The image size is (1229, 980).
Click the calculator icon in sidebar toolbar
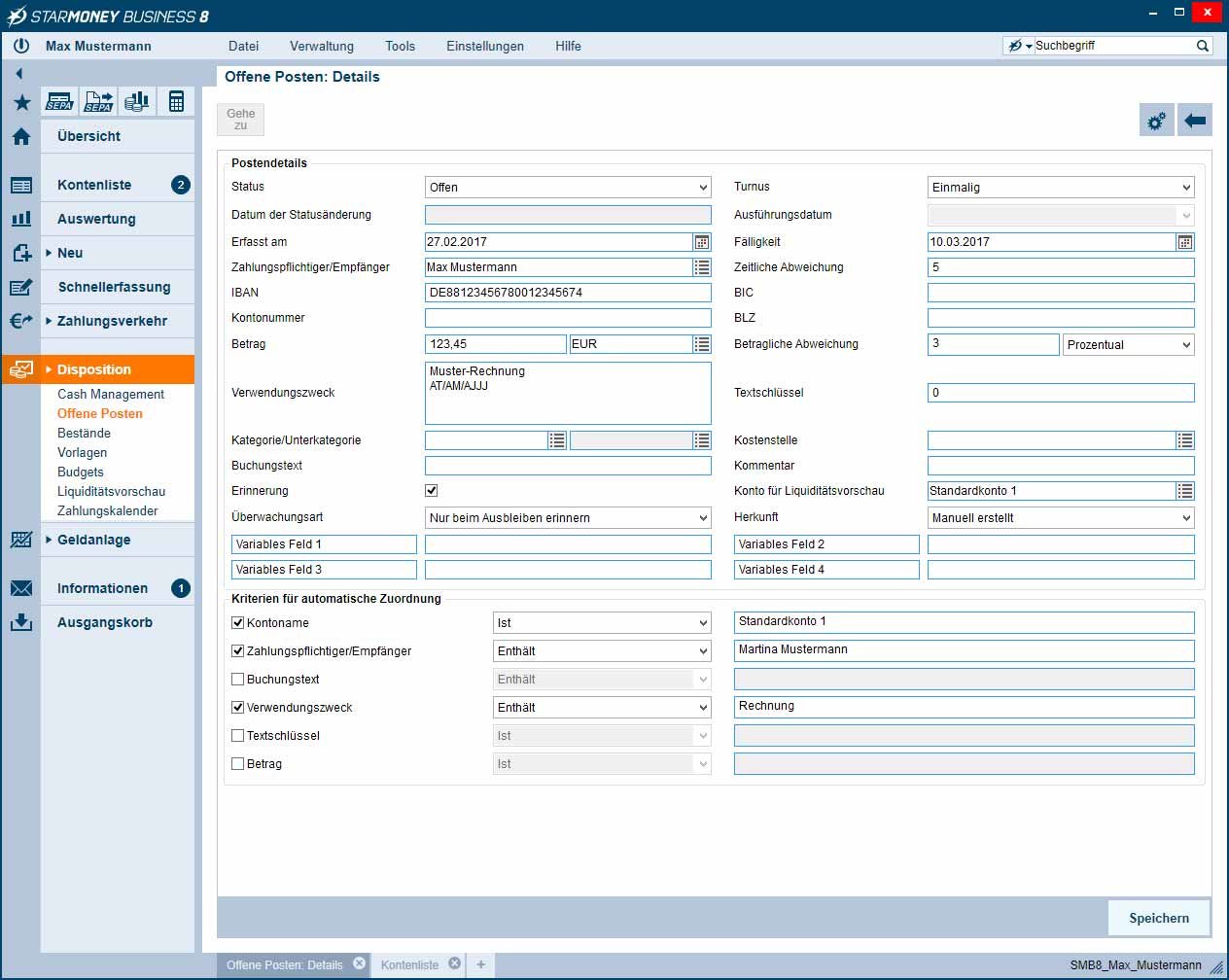coord(176,101)
